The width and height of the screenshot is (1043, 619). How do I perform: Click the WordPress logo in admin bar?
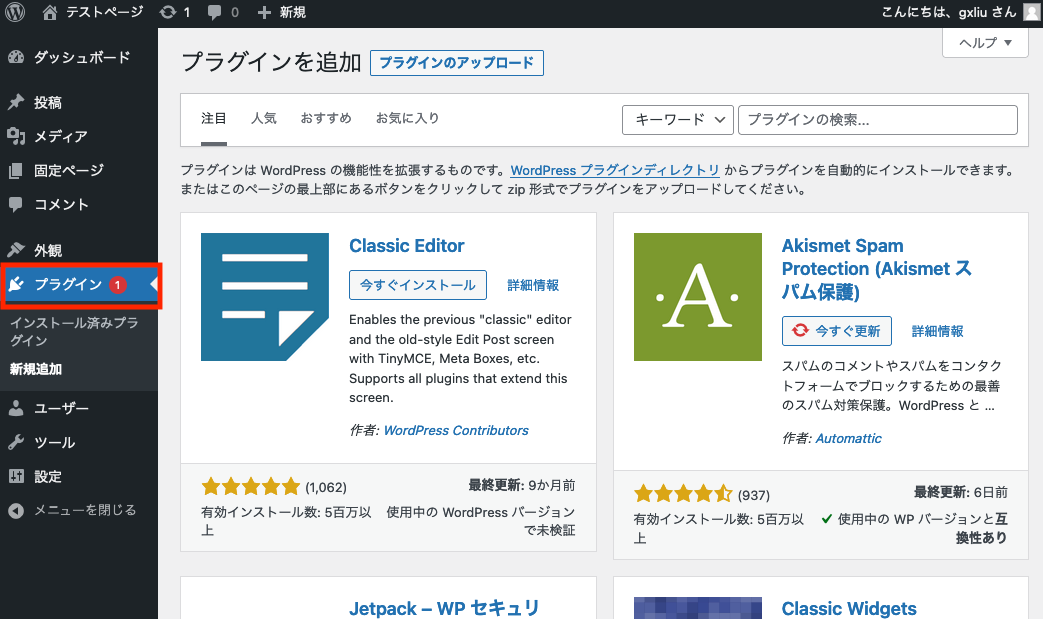[15, 12]
